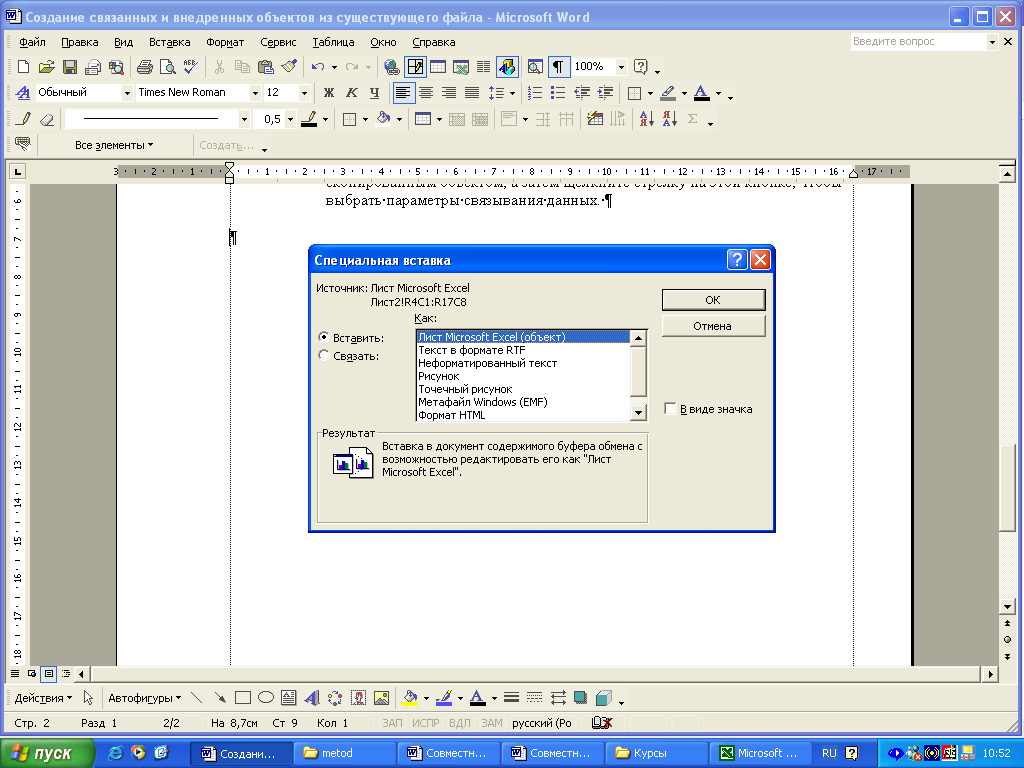
Task: Click the Print icon in toolbar
Action: coord(145,67)
